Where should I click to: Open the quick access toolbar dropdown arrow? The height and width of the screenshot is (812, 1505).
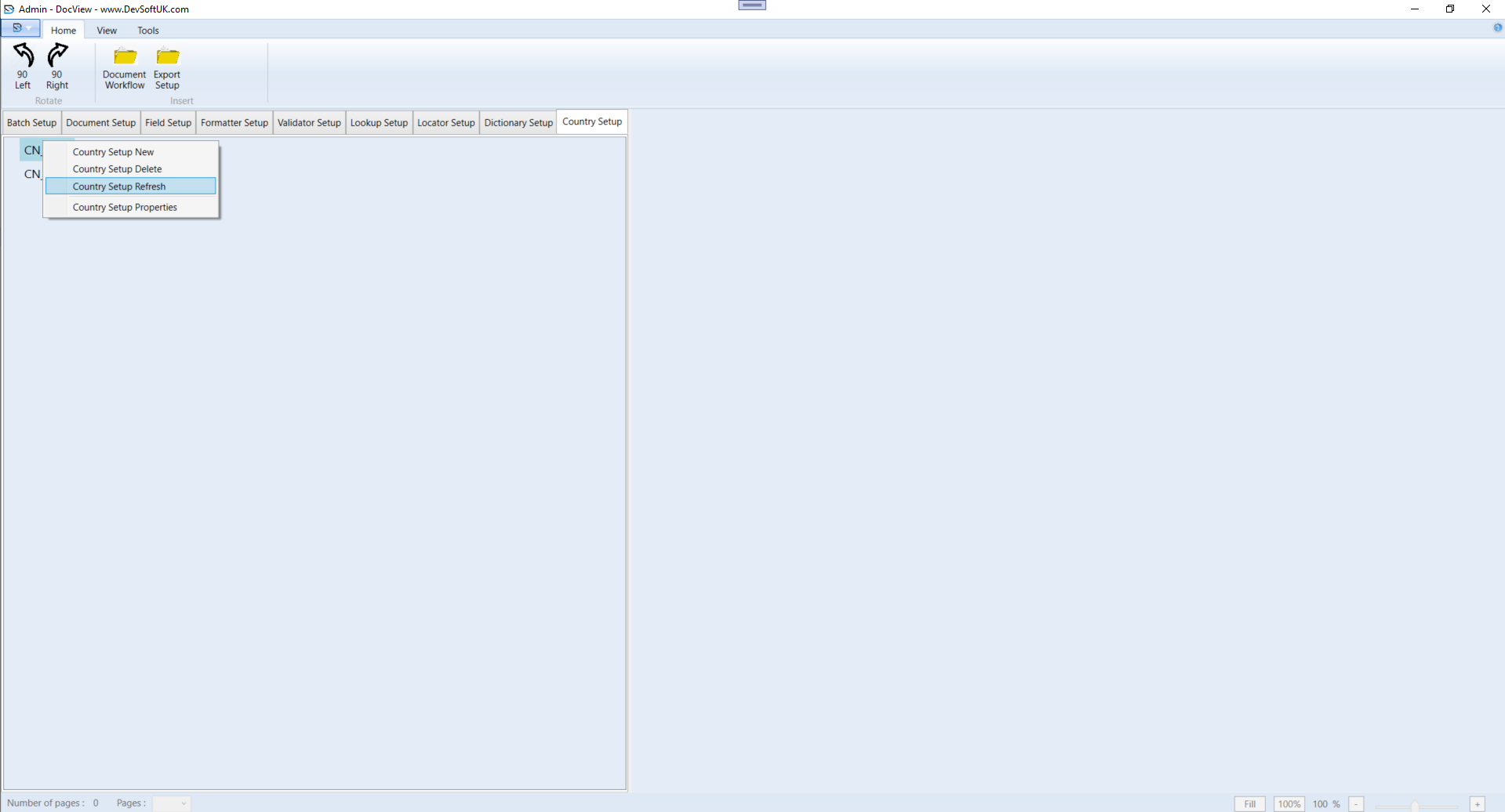pyautogui.click(x=31, y=27)
